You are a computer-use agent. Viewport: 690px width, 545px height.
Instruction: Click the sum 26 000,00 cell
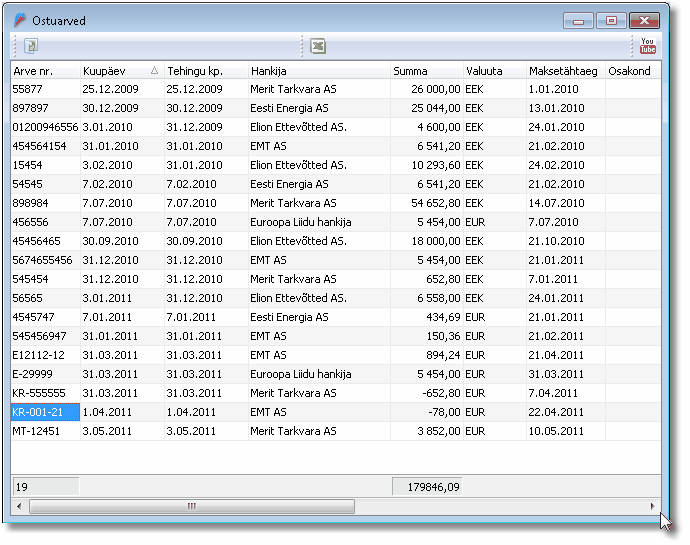pos(427,89)
